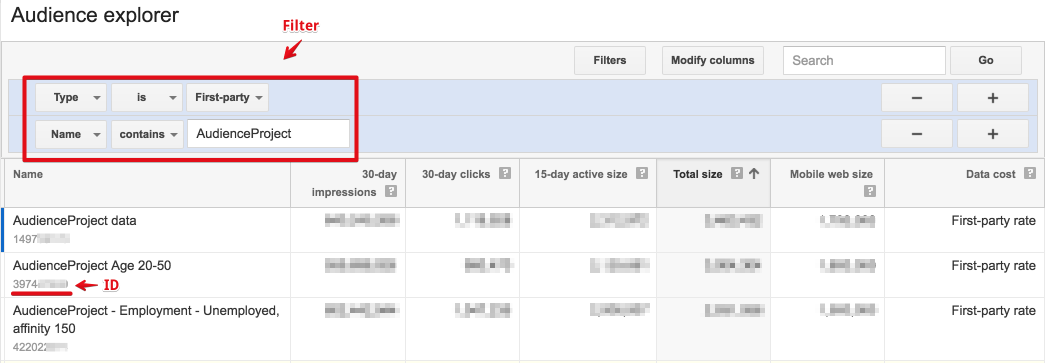Select the 'AudienceProject data' row name
The image size is (1047, 363).
tap(75, 221)
